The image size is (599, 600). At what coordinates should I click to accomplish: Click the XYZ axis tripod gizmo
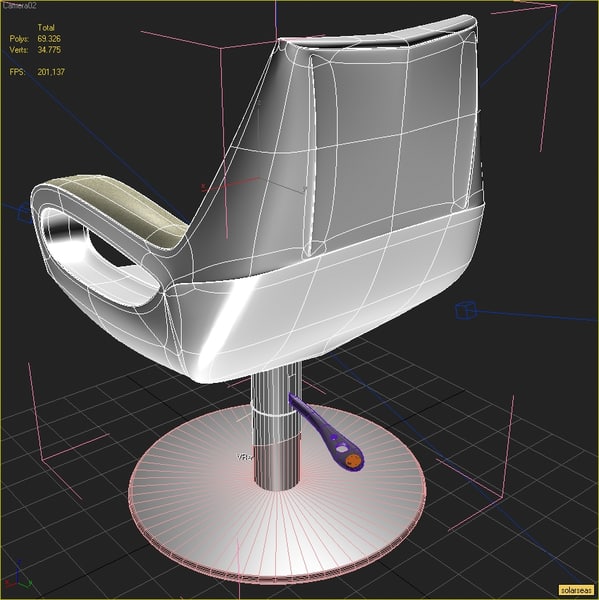click(x=18, y=577)
